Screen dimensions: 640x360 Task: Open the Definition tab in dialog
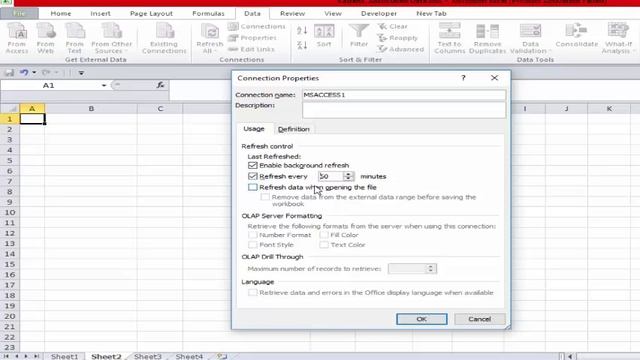point(294,129)
